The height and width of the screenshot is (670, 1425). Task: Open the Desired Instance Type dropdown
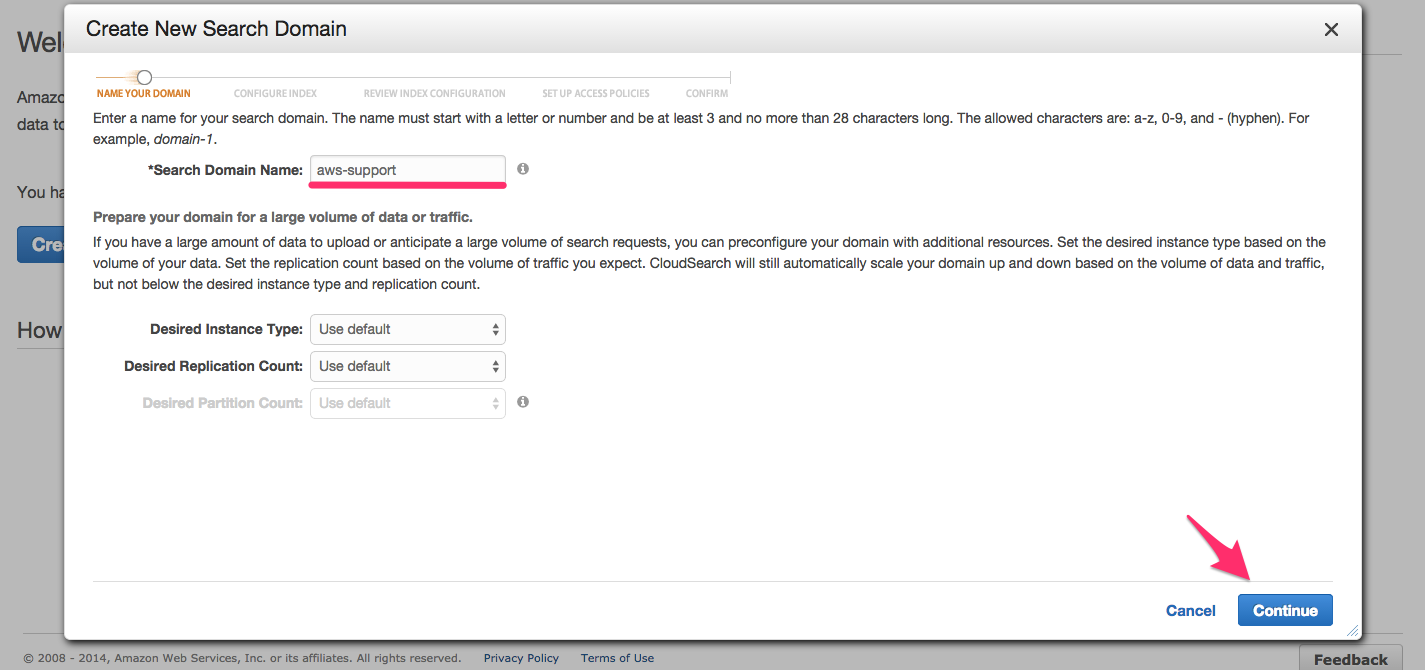coord(408,329)
